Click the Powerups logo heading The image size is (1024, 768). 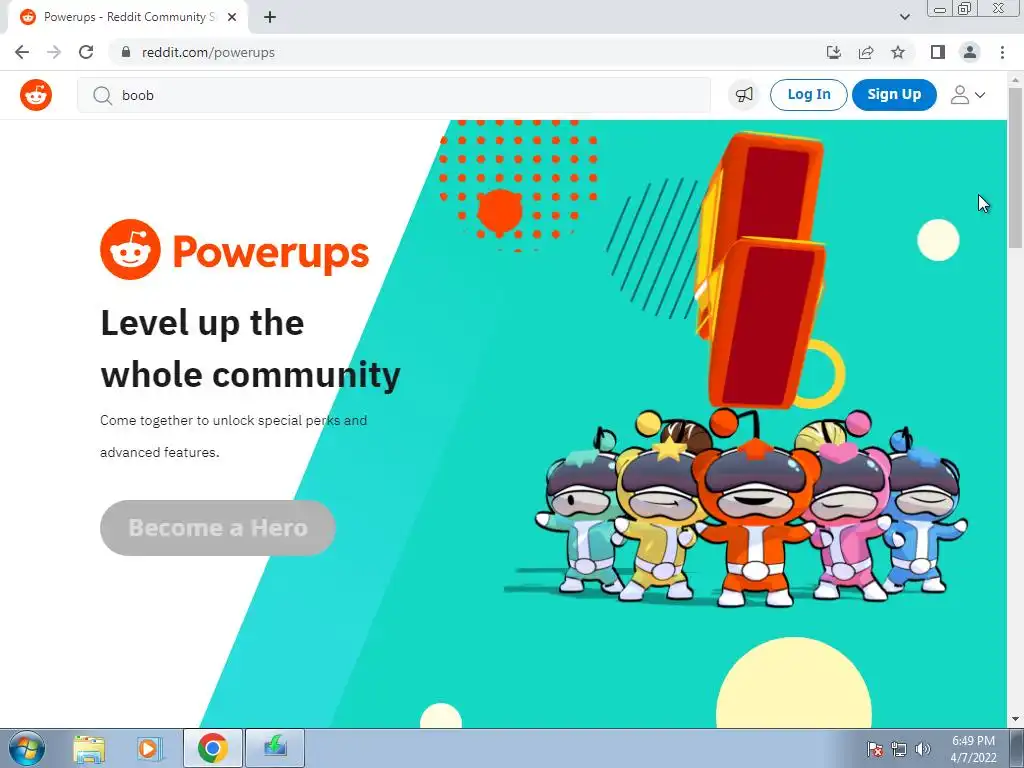234,250
